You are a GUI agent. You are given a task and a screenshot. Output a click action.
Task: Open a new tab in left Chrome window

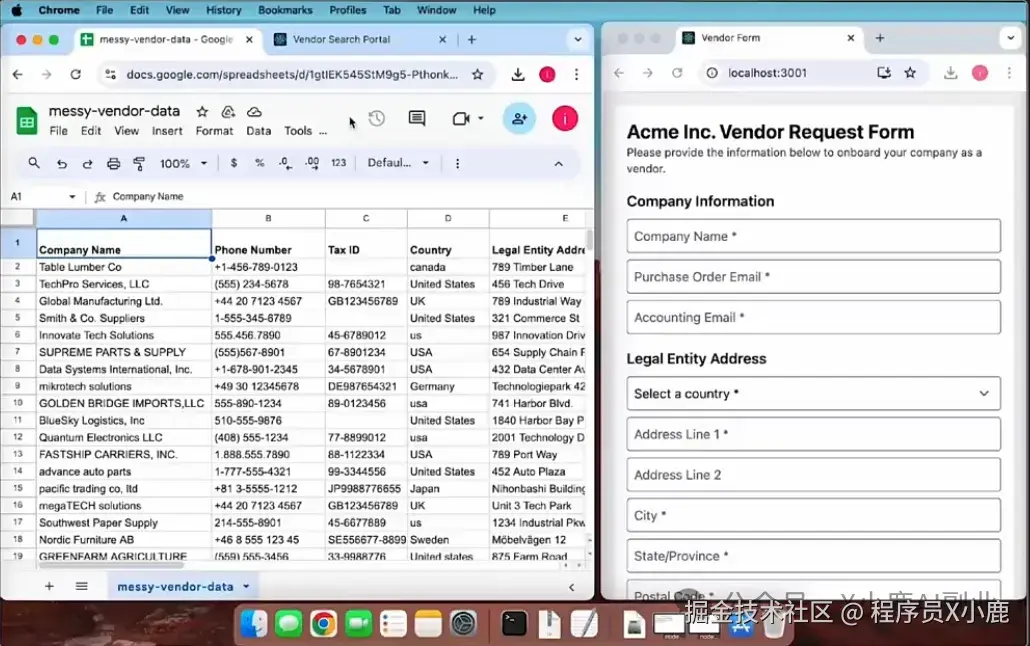pyautogui.click(x=472, y=39)
